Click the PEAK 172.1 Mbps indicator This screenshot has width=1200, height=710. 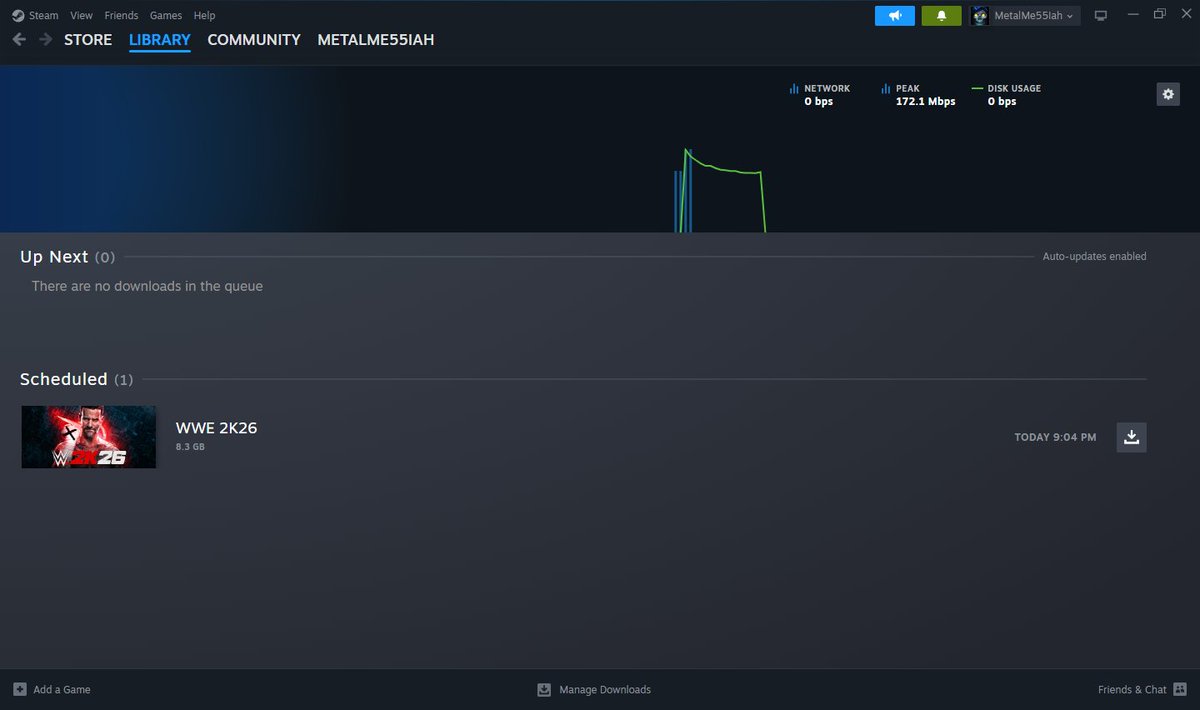pyautogui.click(x=918, y=95)
